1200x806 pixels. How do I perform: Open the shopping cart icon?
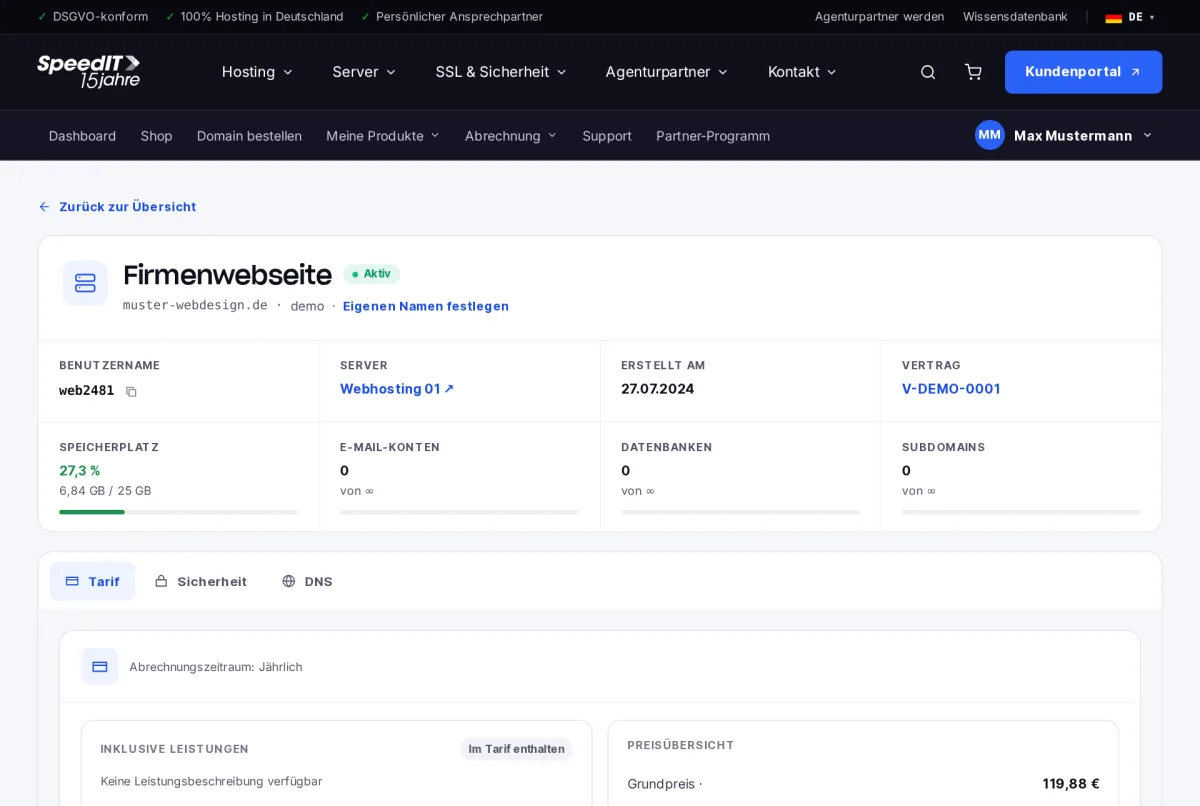click(973, 72)
